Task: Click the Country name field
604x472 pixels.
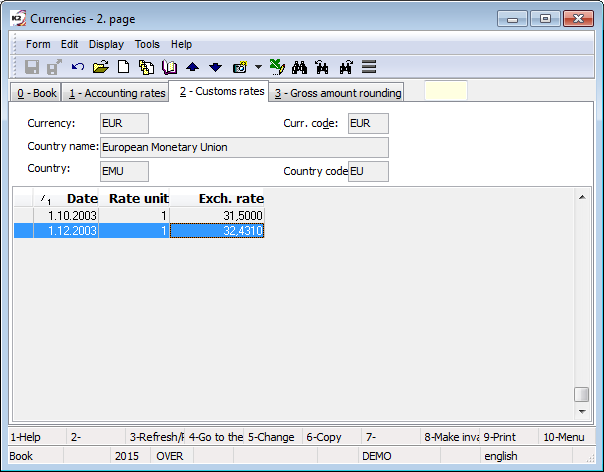Action: click(x=244, y=147)
